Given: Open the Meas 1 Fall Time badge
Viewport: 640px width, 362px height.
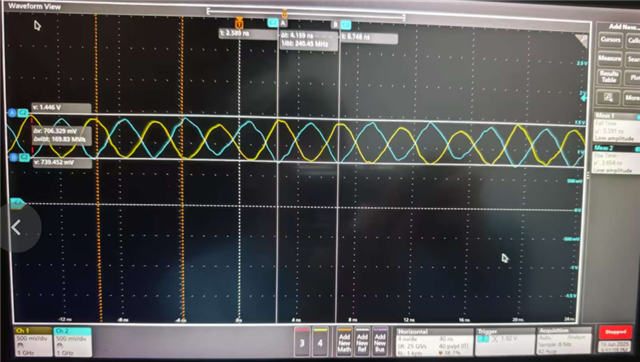Looking at the screenshot, I should coord(616,128).
